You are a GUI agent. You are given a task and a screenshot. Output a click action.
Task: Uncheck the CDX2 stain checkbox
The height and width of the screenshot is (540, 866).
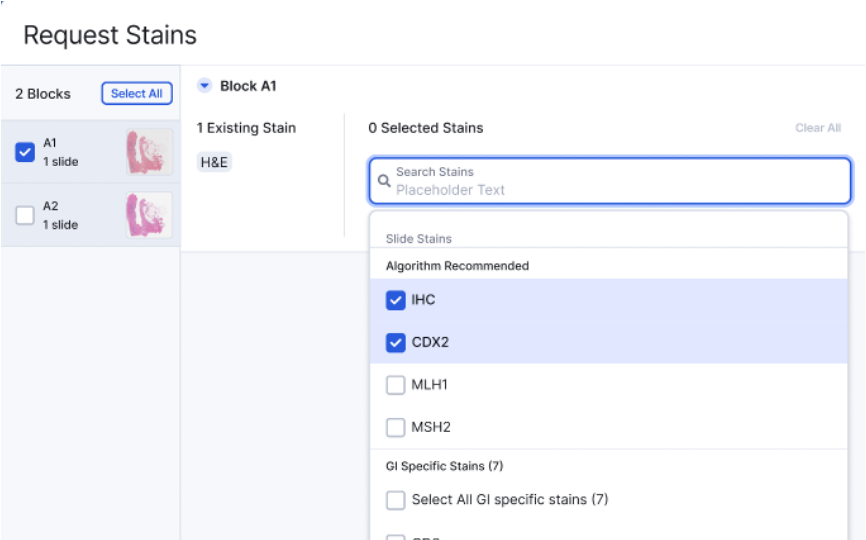[x=396, y=343]
